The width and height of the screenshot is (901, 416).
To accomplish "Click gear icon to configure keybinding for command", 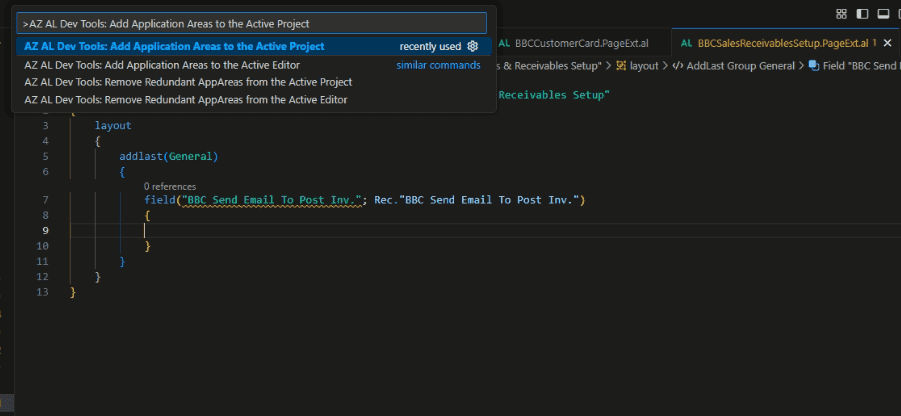I will tap(472, 47).
